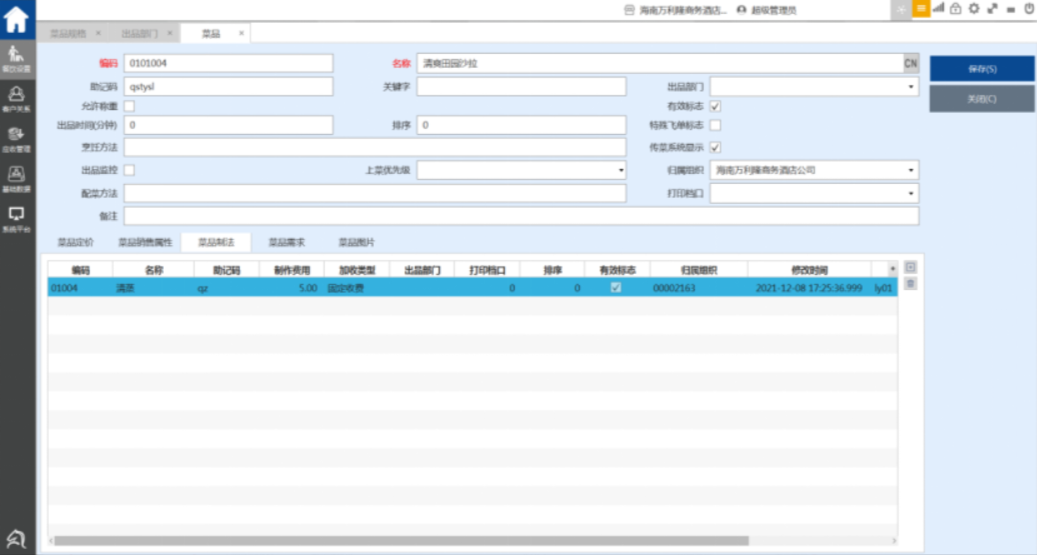
Task: Toggle fullscreen with the arrows icon
Action: tap(993, 9)
